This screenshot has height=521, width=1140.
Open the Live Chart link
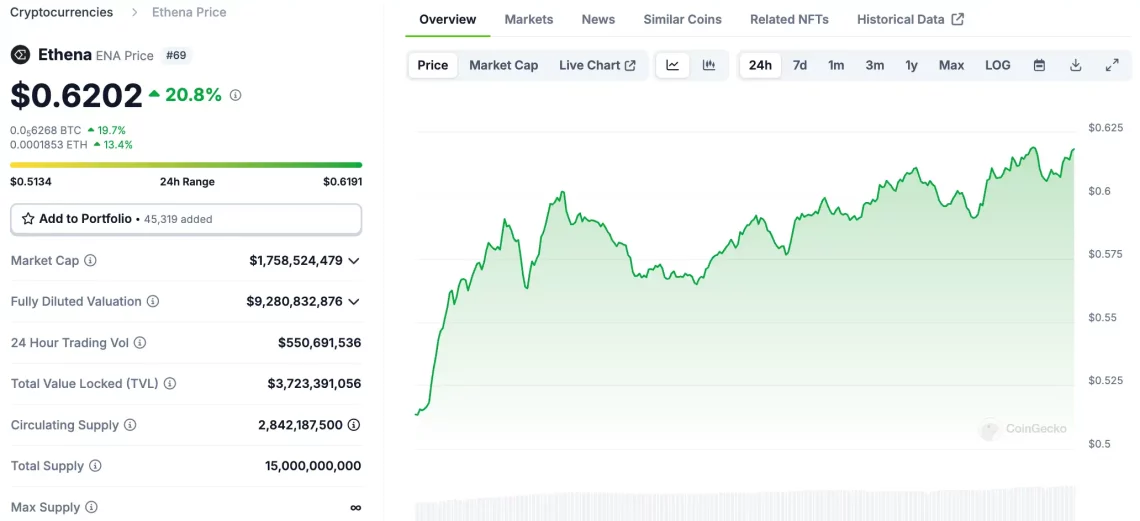[x=598, y=65]
